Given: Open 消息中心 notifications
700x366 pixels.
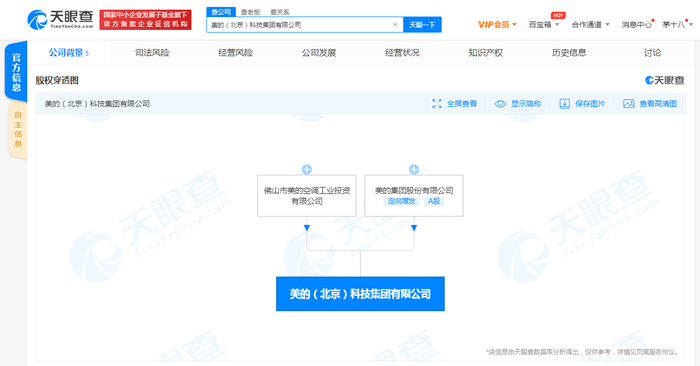Looking at the screenshot, I should point(637,25).
